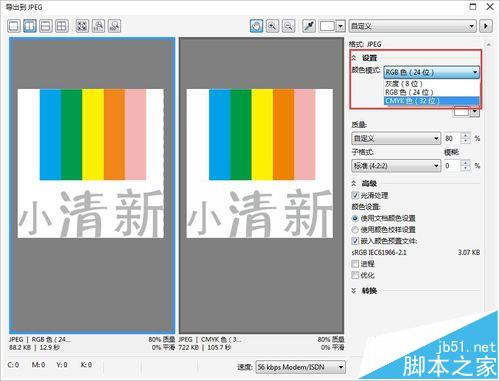Click the preset options arrow button

486,26
